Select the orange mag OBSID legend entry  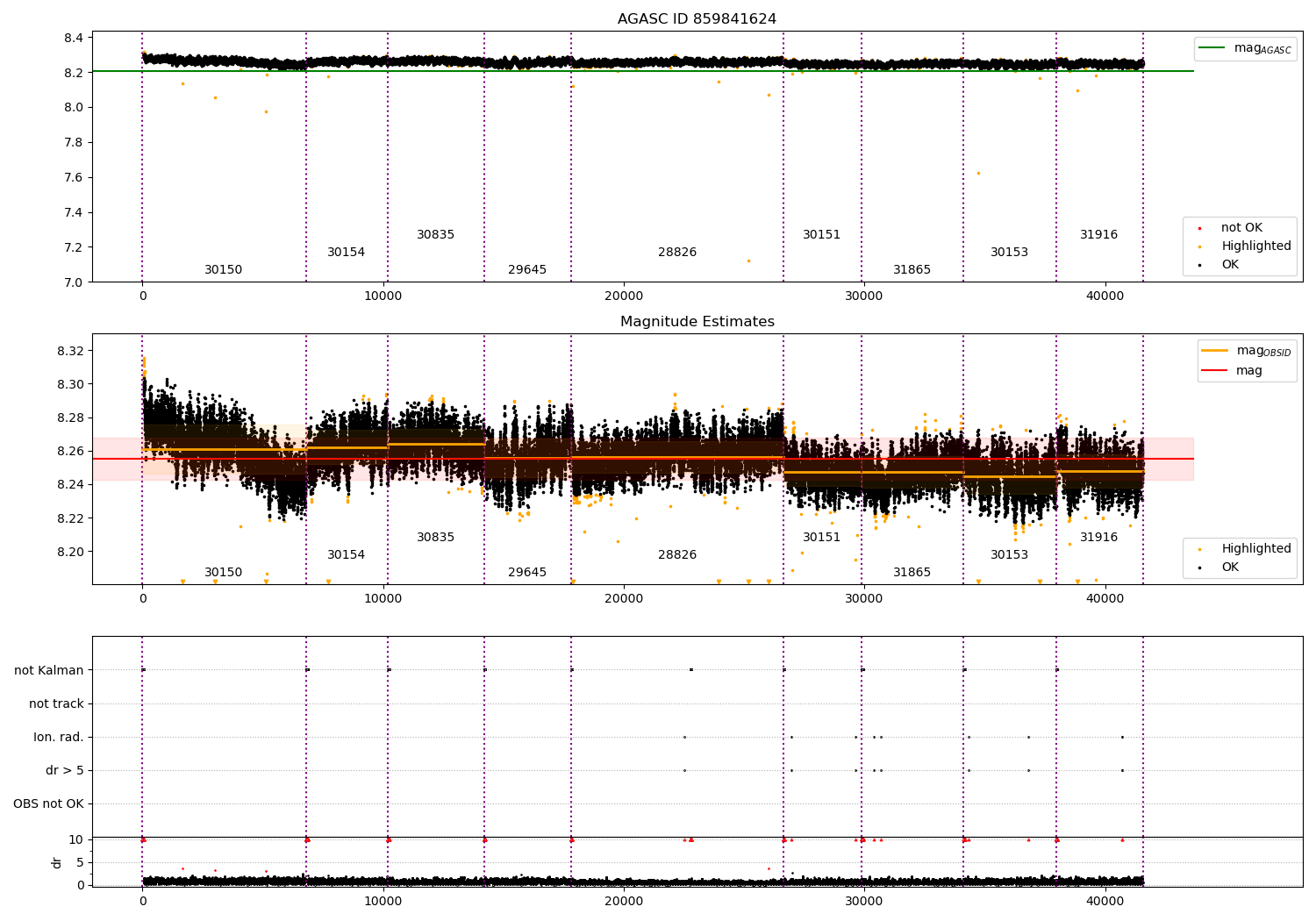click(1246, 351)
